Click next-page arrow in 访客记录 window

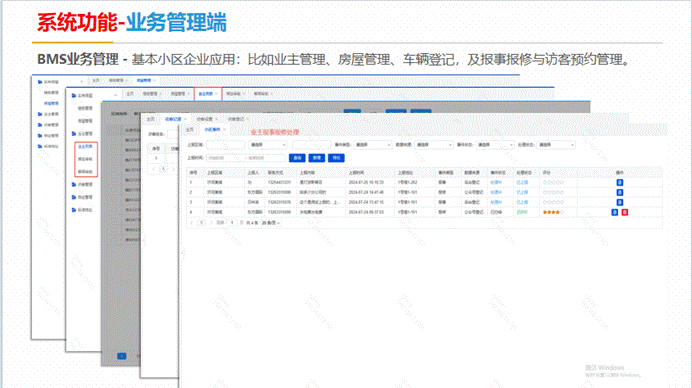173,169
